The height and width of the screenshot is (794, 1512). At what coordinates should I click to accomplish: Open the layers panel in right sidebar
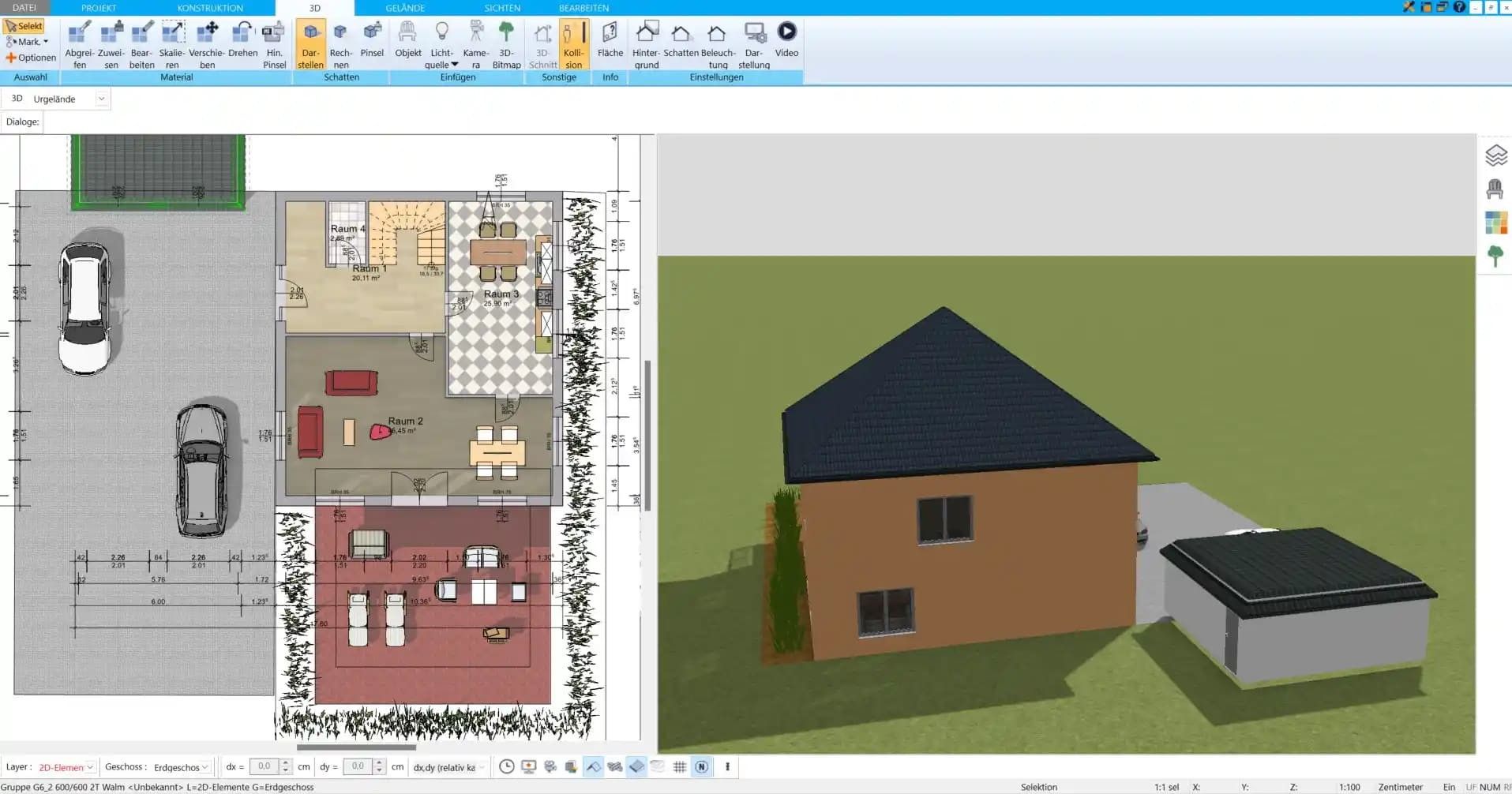pyautogui.click(x=1495, y=155)
